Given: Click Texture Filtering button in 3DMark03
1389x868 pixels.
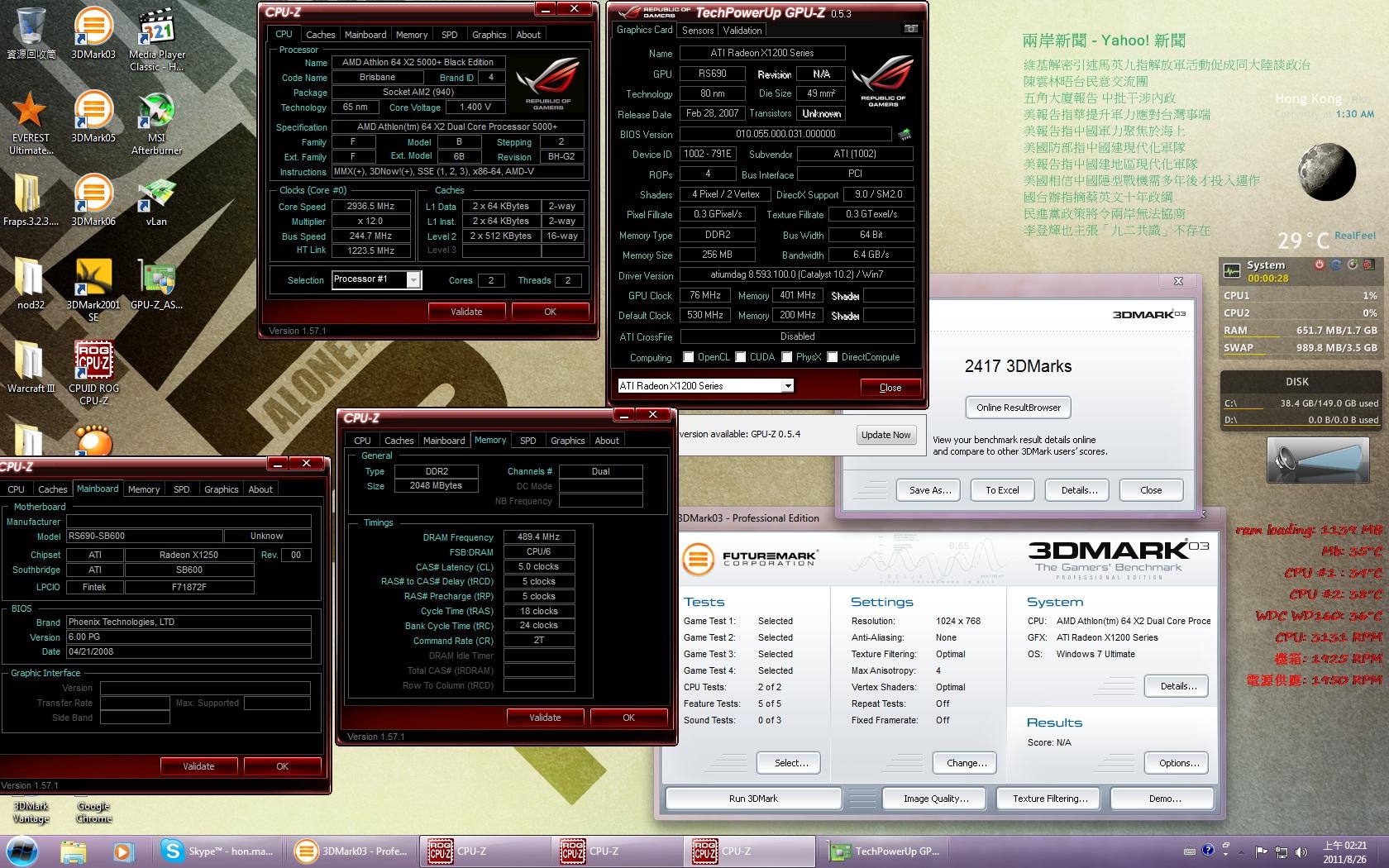Looking at the screenshot, I should click(x=1050, y=799).
